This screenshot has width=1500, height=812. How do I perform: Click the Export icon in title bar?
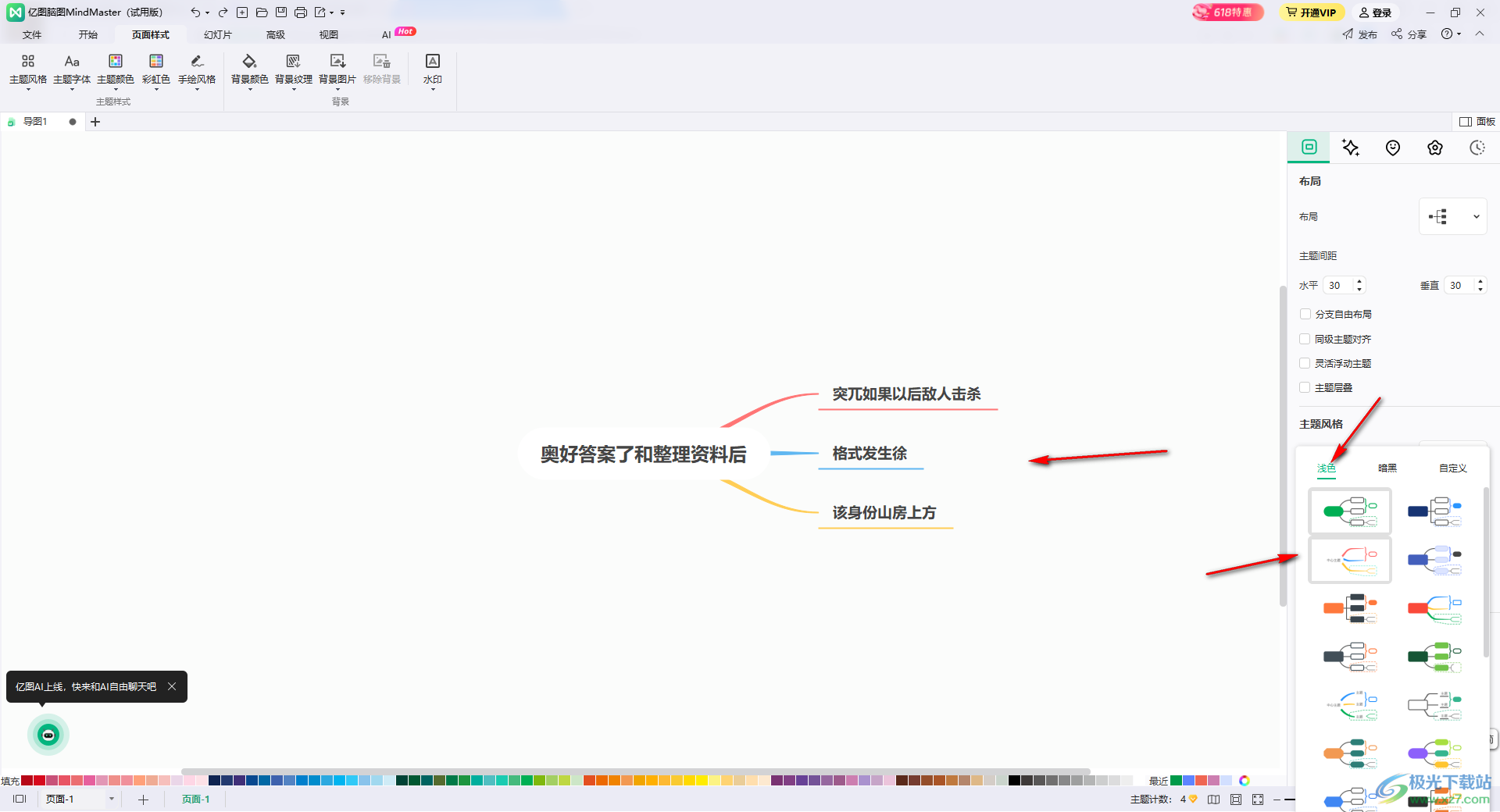click(320, 12)
